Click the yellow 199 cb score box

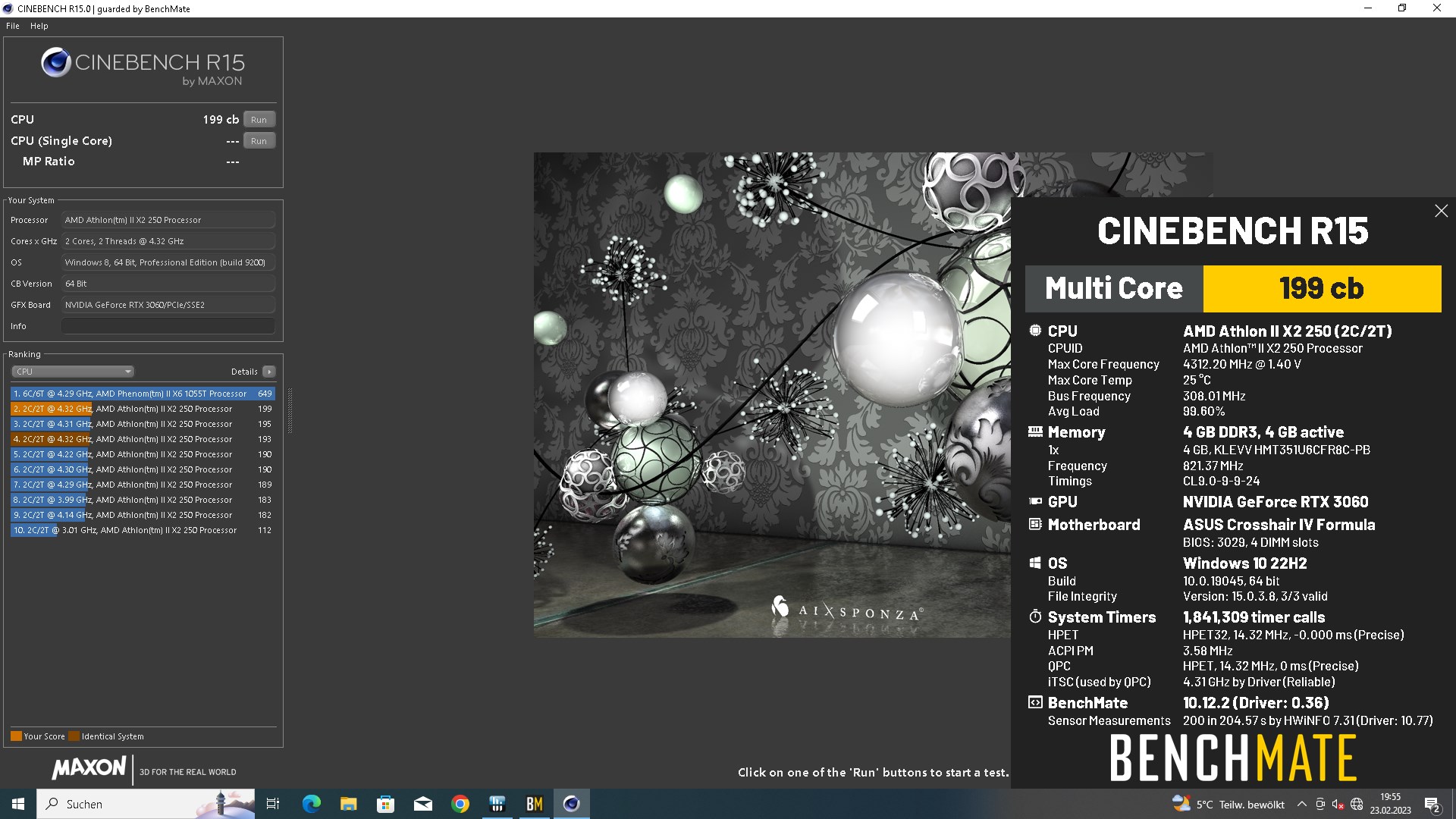pos(1322,288)
